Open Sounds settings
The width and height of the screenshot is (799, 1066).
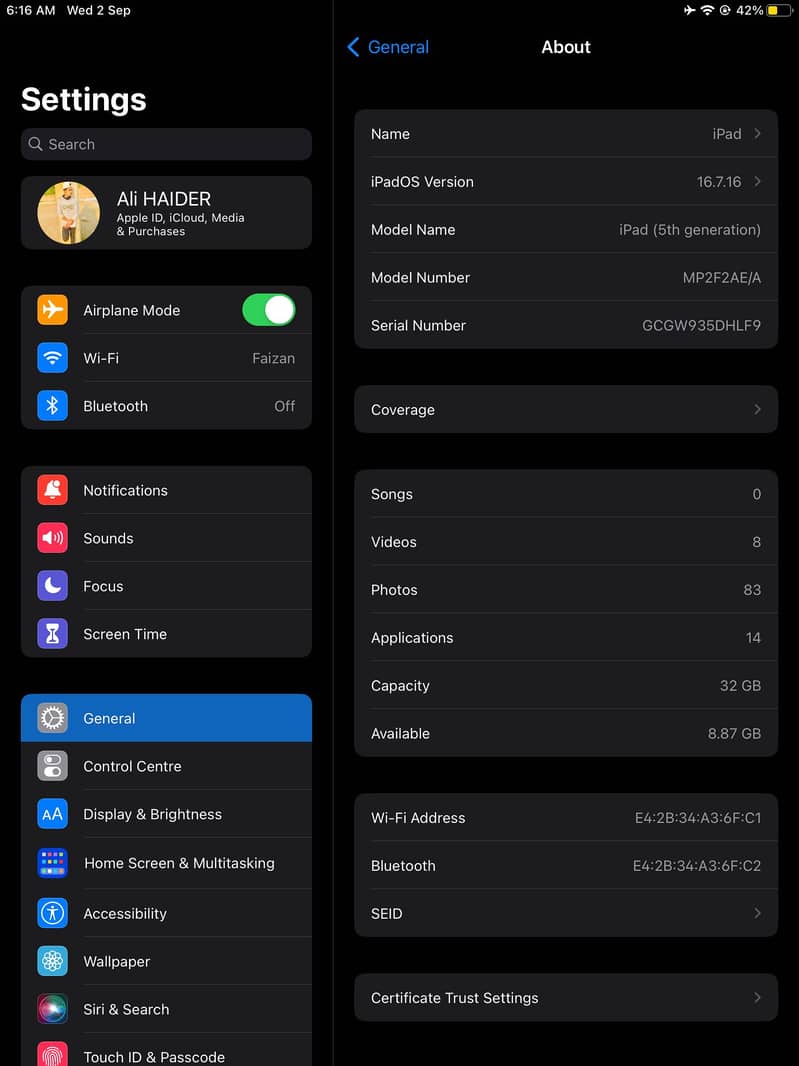167,538
